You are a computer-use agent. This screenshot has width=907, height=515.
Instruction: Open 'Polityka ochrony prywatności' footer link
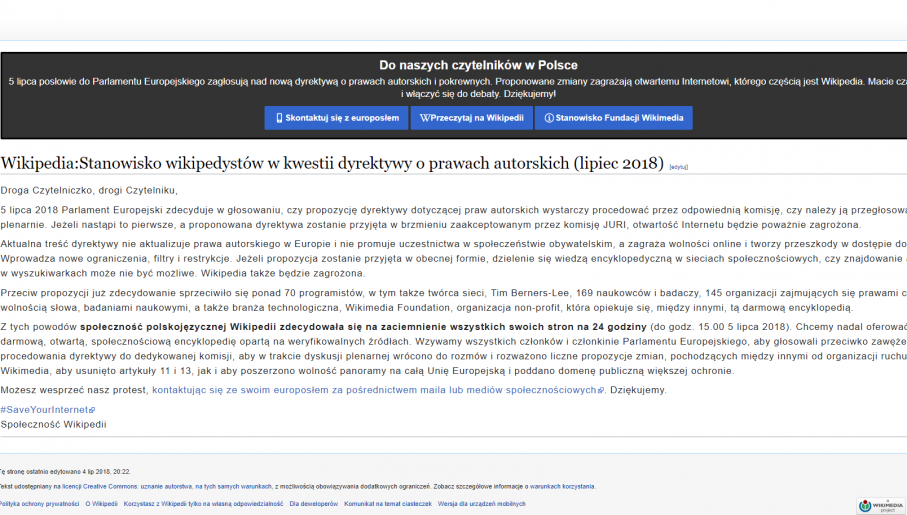(x=39, y=504)
